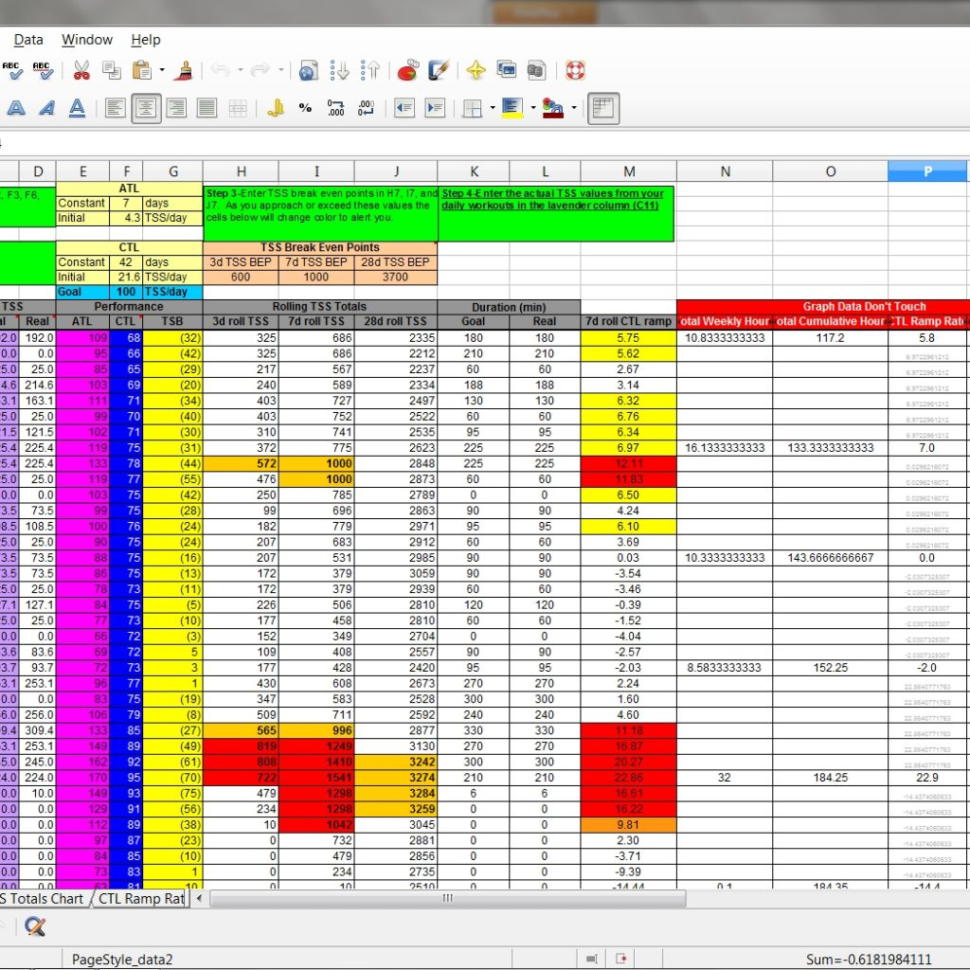The height and width of the screenshot is (970, 970).
Task: Sort the data in descending order
Action: (342, 68)
